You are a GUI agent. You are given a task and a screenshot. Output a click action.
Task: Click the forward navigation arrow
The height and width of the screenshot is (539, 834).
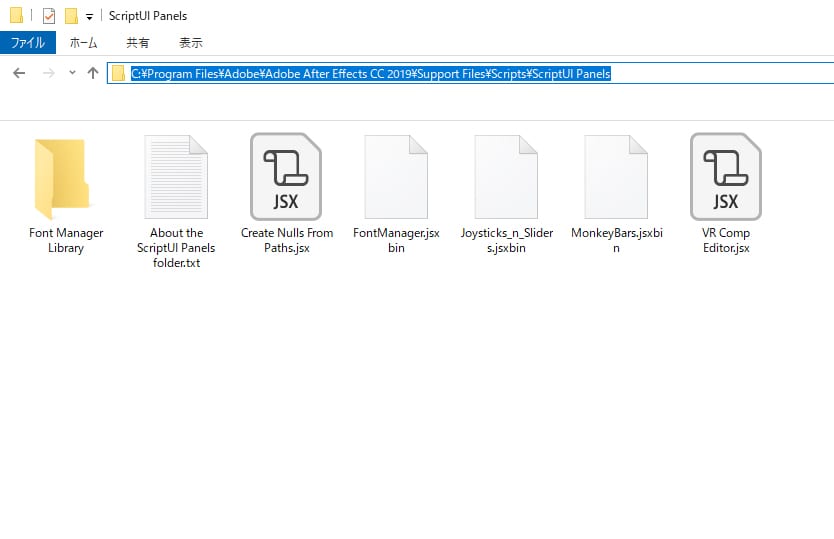[48, 73]
